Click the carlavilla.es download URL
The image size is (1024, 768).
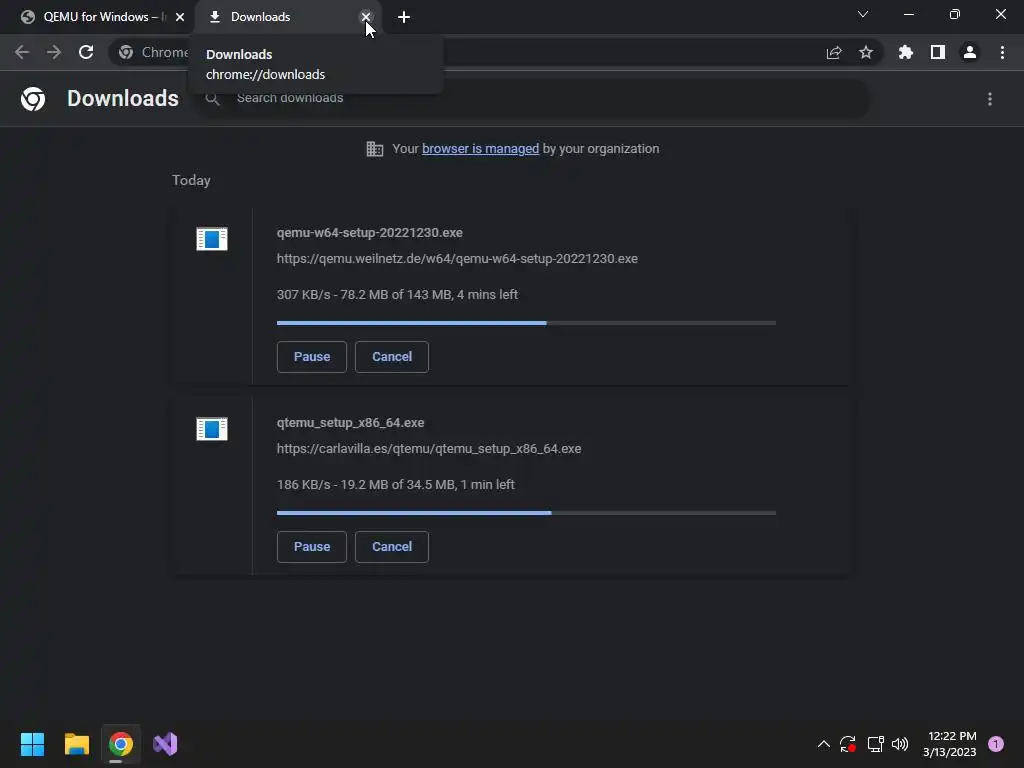click(x=429, y=449)
